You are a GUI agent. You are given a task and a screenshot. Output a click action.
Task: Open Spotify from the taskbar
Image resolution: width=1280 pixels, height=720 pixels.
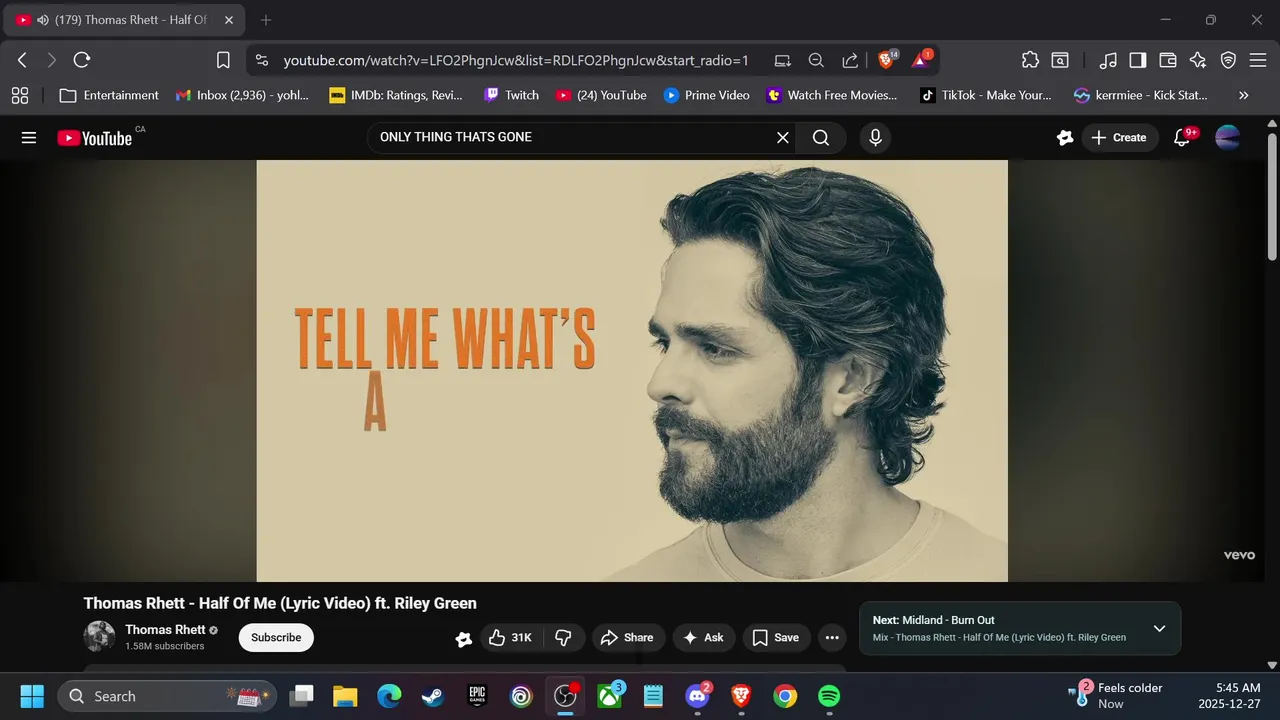829,696
